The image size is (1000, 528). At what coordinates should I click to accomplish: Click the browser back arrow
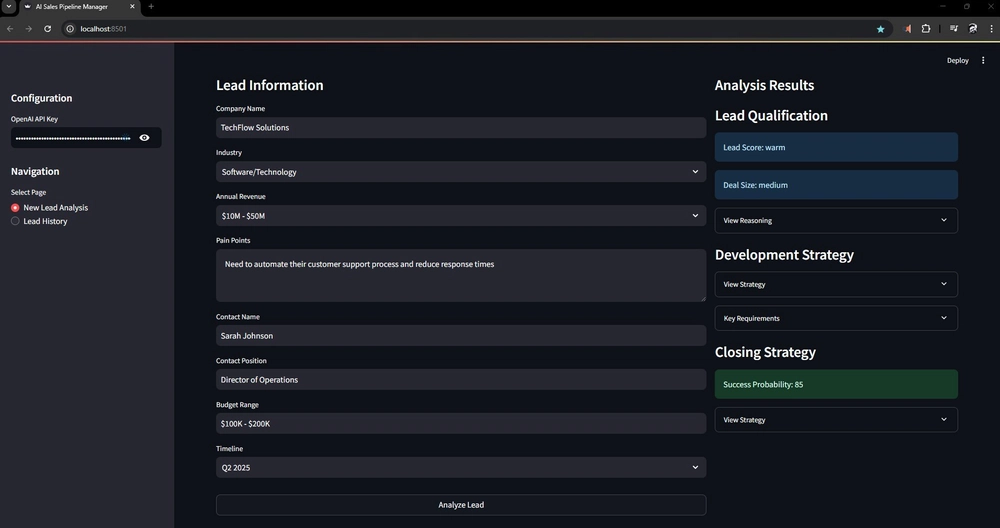tap(10, 29)
